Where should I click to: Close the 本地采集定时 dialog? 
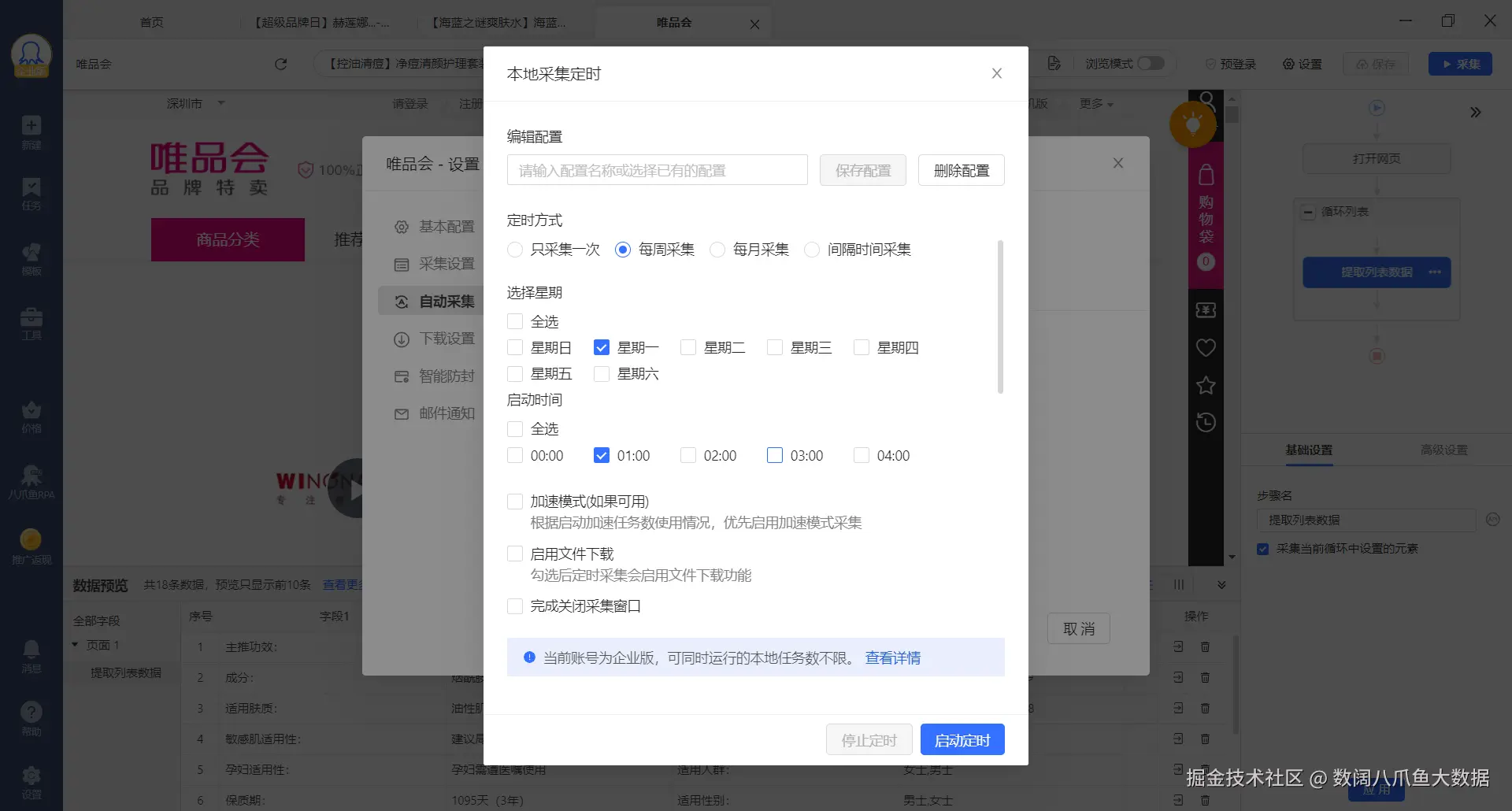996,73
